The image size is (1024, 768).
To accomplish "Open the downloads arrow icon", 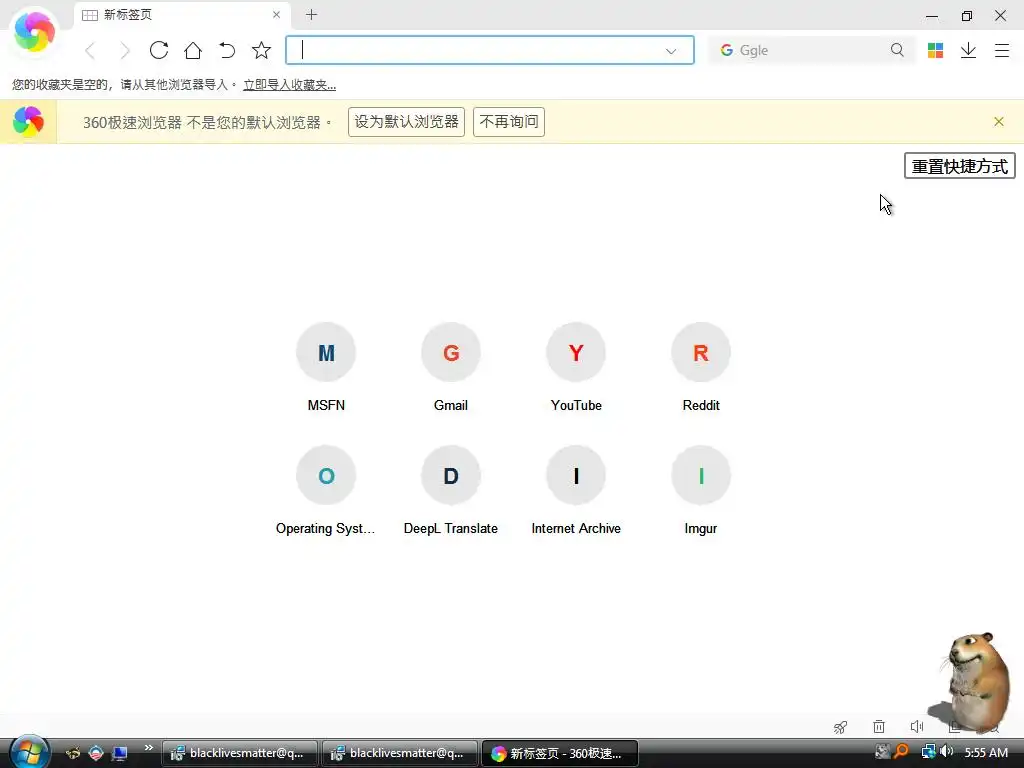I will (968, 50).
